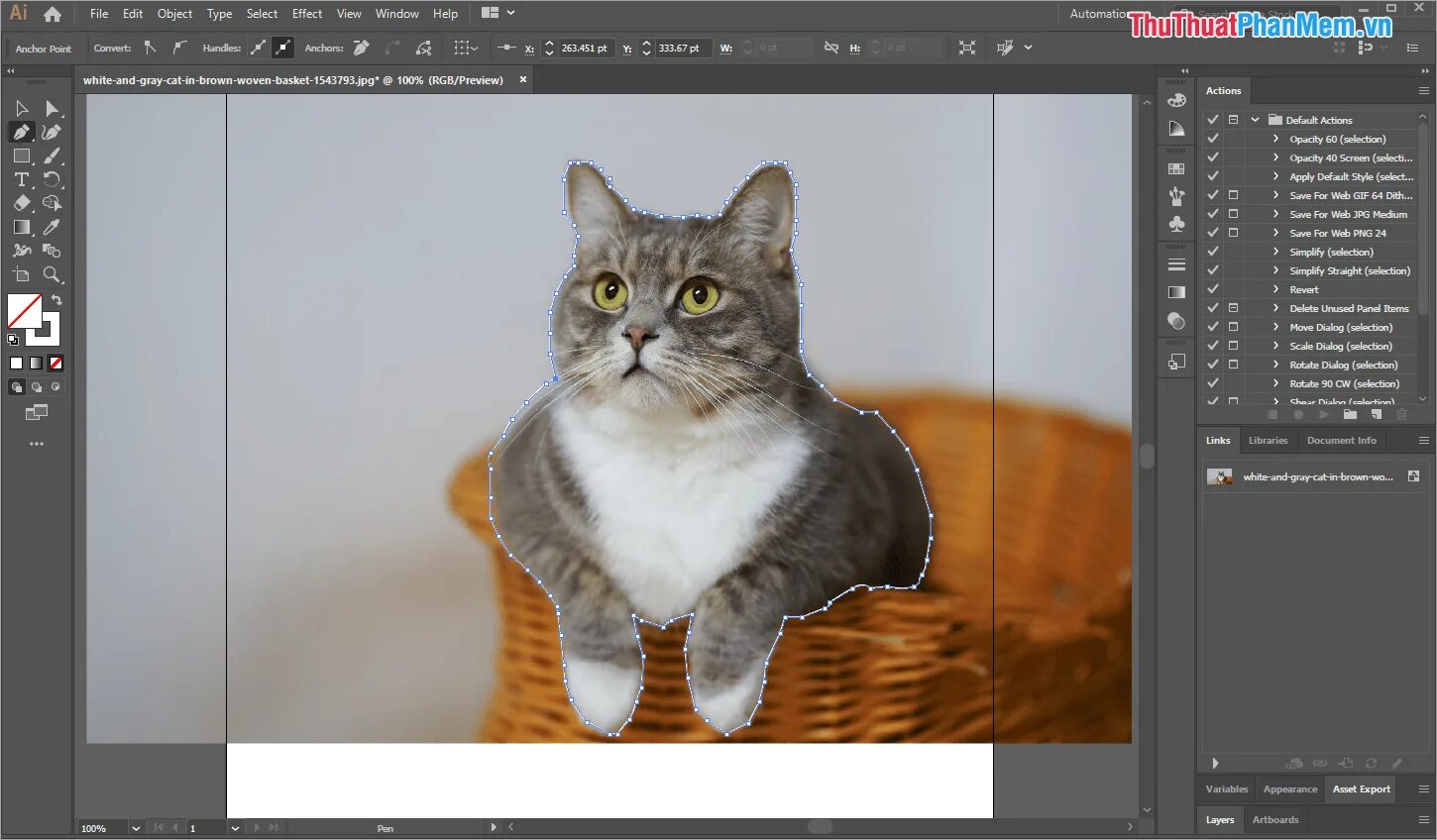The image size is (1437, 840).
Task: Open the Transparency panel icon
Action: (1176, 321)
